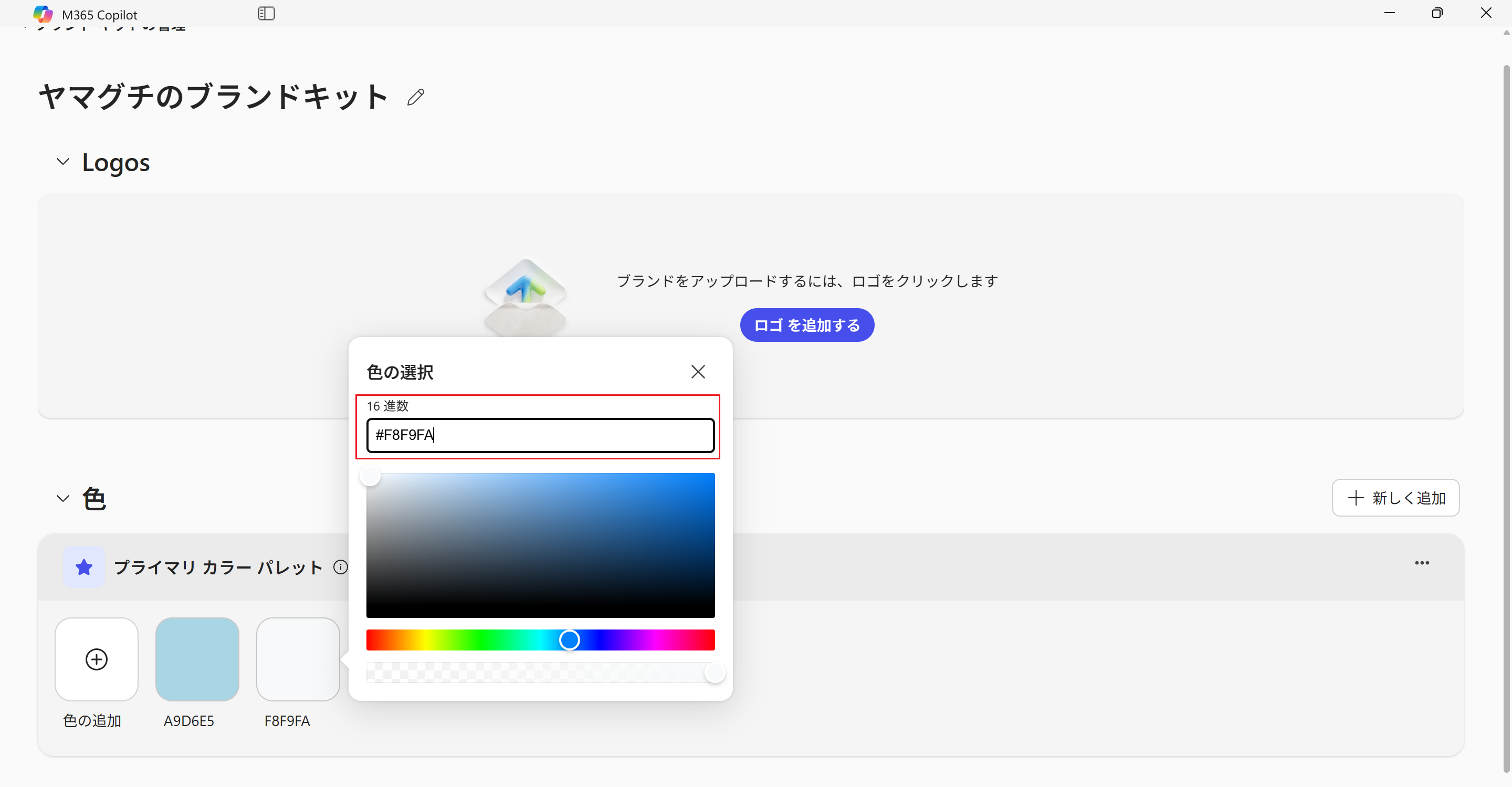
Task: Click the opacity slider handle
Action: [715, 673]
